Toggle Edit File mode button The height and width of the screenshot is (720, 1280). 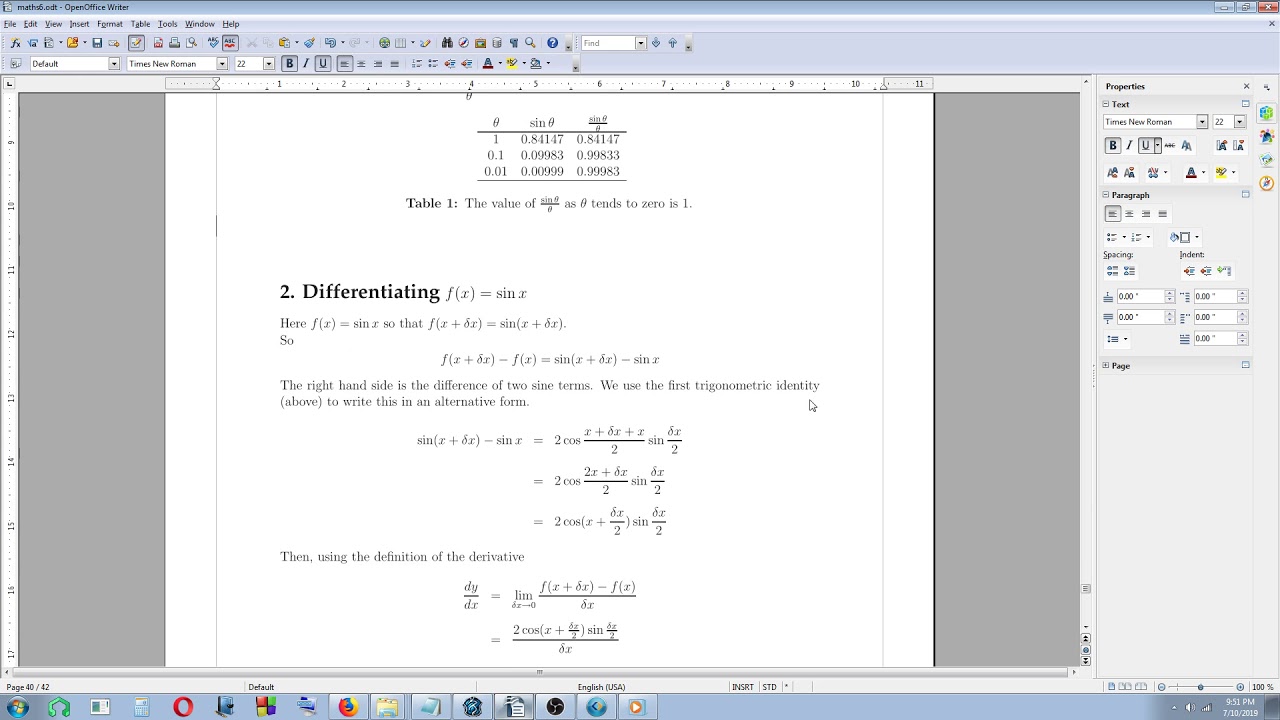136,43
